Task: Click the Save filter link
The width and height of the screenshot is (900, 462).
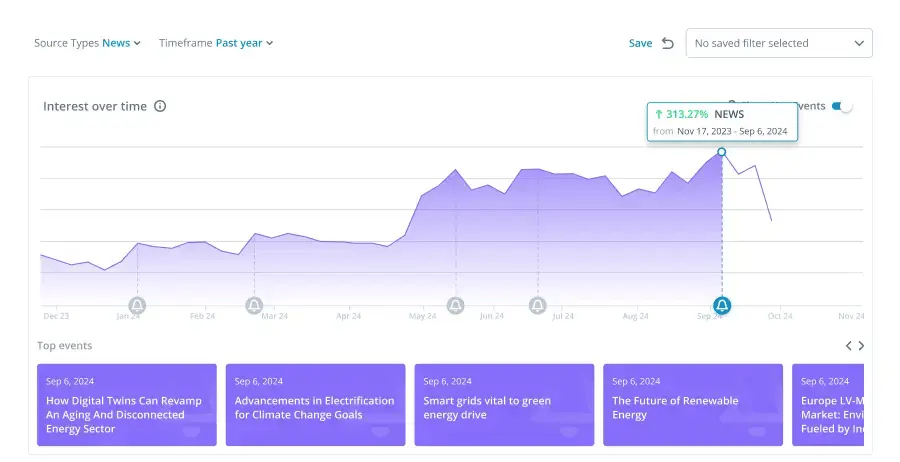Action: point(640,43)
